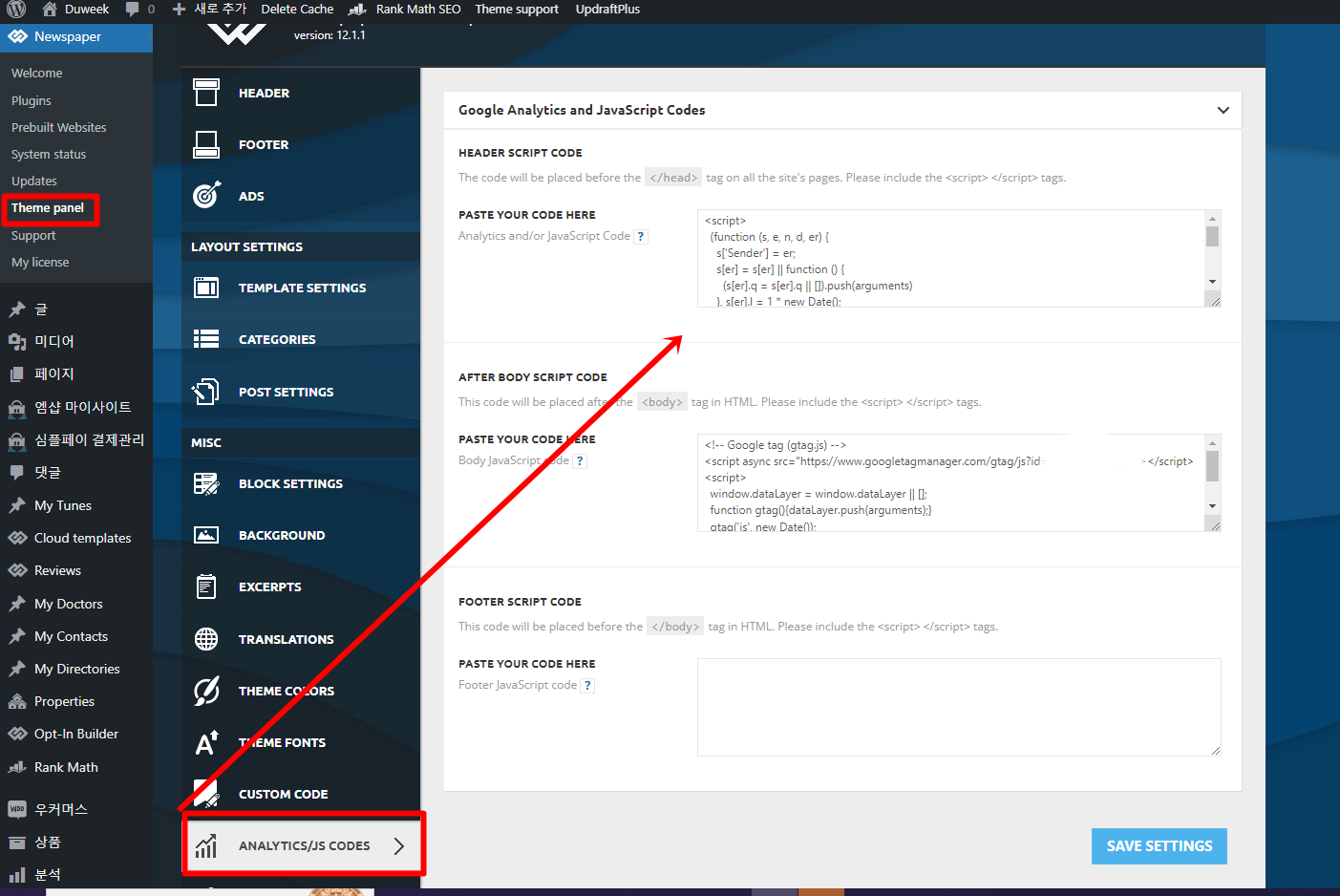Viewport: 1340px width, 896px height.
Task: Open the Plugins submenu item
Action: tap(32, 100)
